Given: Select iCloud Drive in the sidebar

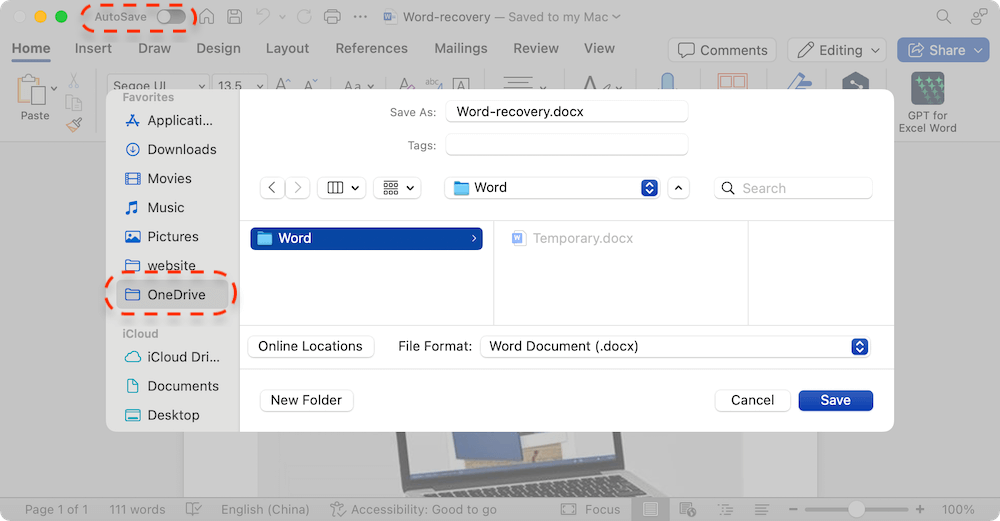Looking at the screenshot, I should (x=172, y=357).
